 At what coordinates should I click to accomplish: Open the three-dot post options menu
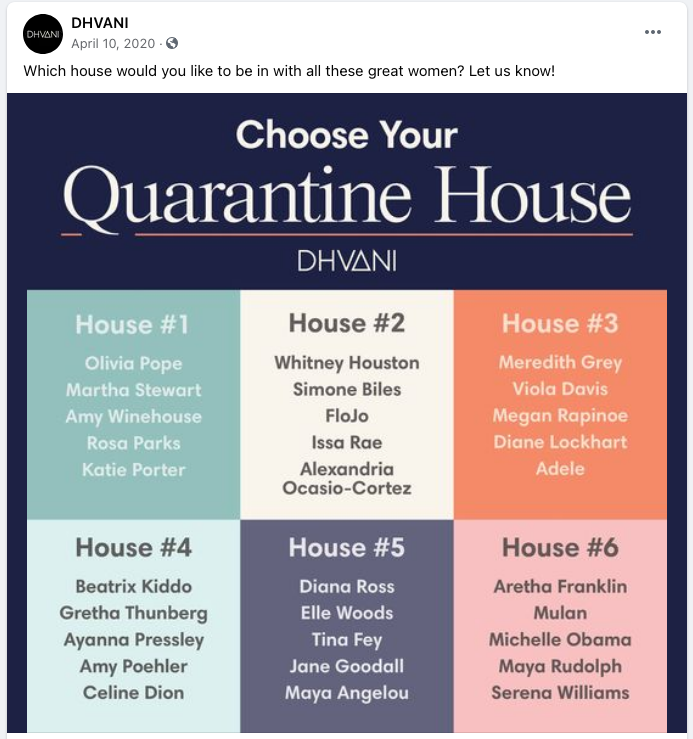coord(652,32)
